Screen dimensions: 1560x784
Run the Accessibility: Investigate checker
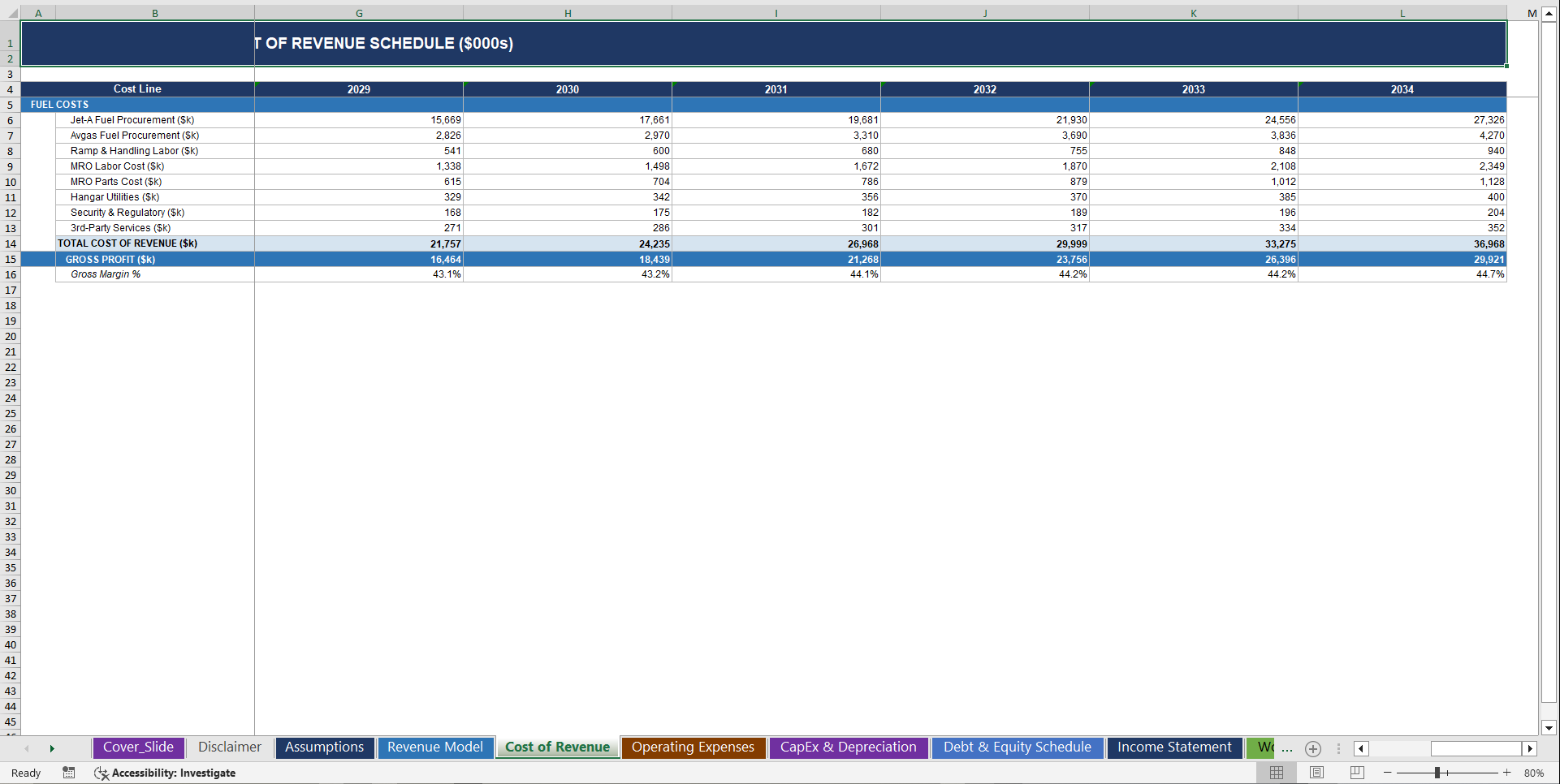165,773
